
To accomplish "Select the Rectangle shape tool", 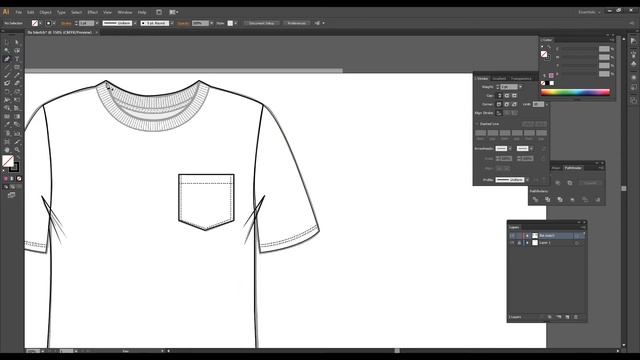I will pos(17,67).
